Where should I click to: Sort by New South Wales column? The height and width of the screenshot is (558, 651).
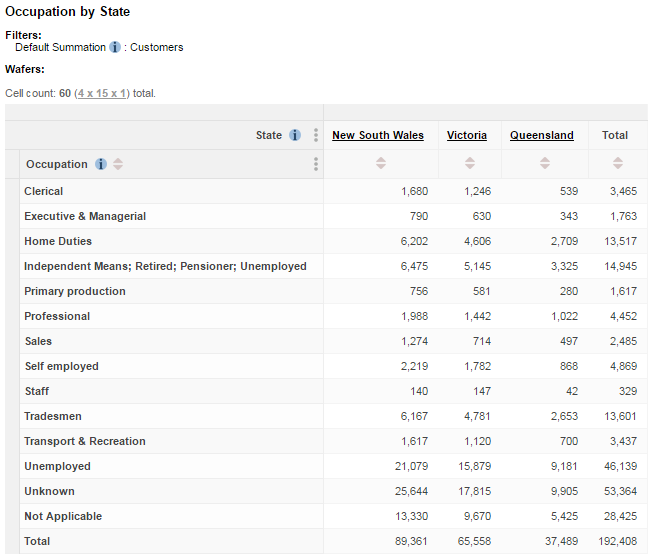380,164
